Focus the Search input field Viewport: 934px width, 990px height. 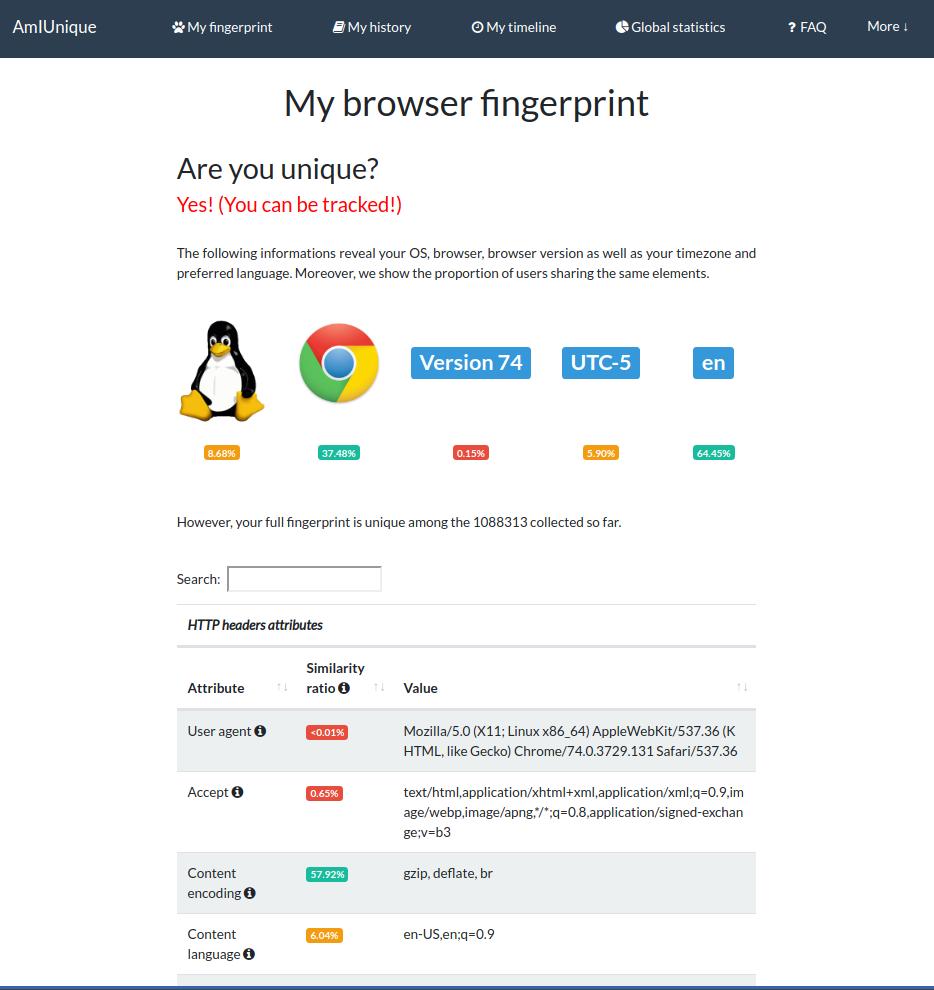(x=304, y=579)
